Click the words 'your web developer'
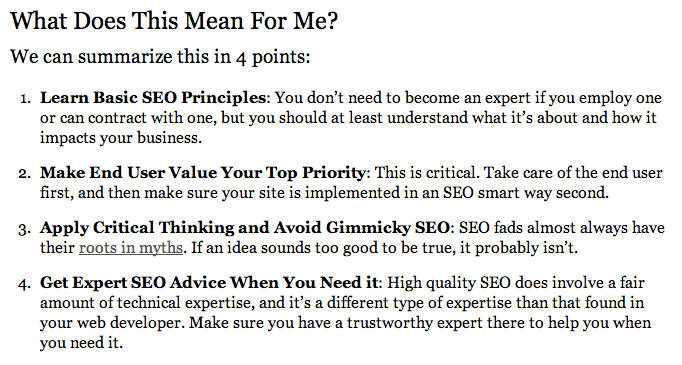Image resolution: width=682 pixels, height=365 pixels. click(112, 323)
